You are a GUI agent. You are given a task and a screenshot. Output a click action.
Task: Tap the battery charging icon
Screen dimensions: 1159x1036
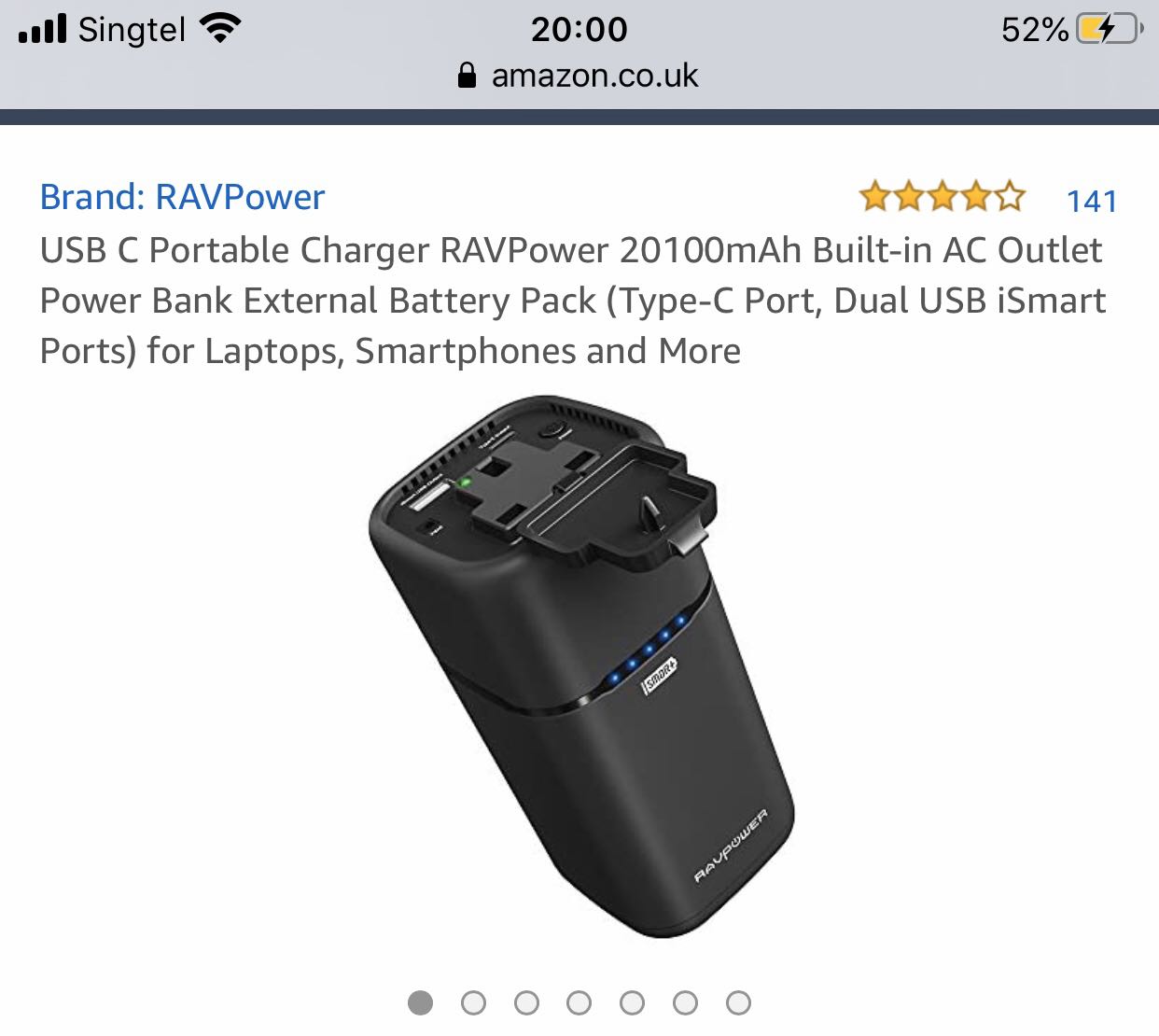[1110, 29]
